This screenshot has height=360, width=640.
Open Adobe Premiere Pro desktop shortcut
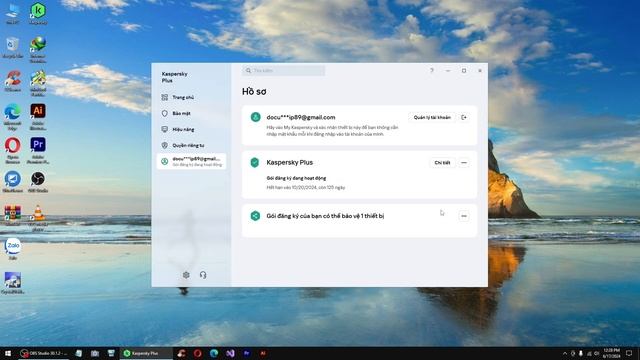[x=38, y=150]
